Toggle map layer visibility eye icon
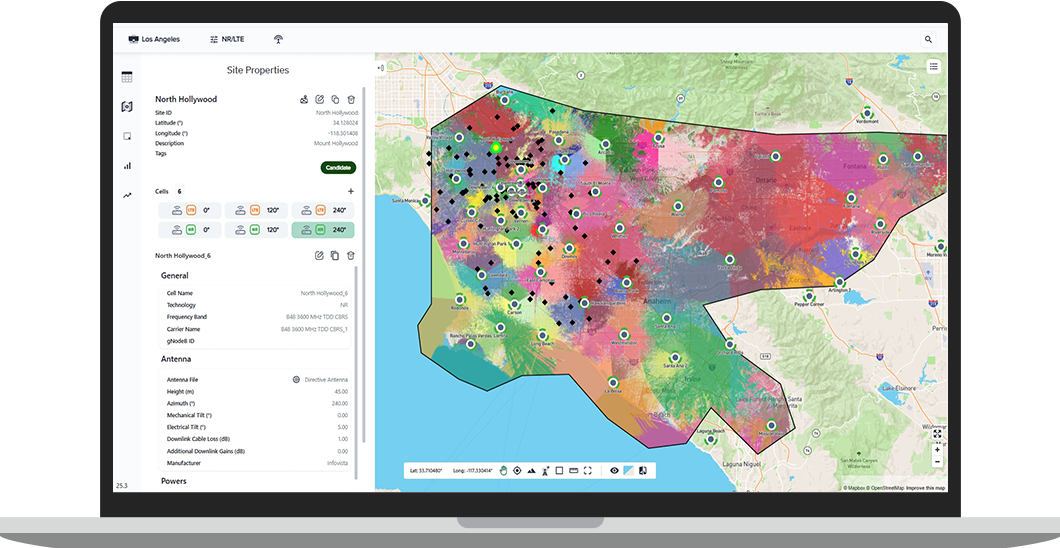The width and height of the screenshot is (1060, 548). pos(614,470)
